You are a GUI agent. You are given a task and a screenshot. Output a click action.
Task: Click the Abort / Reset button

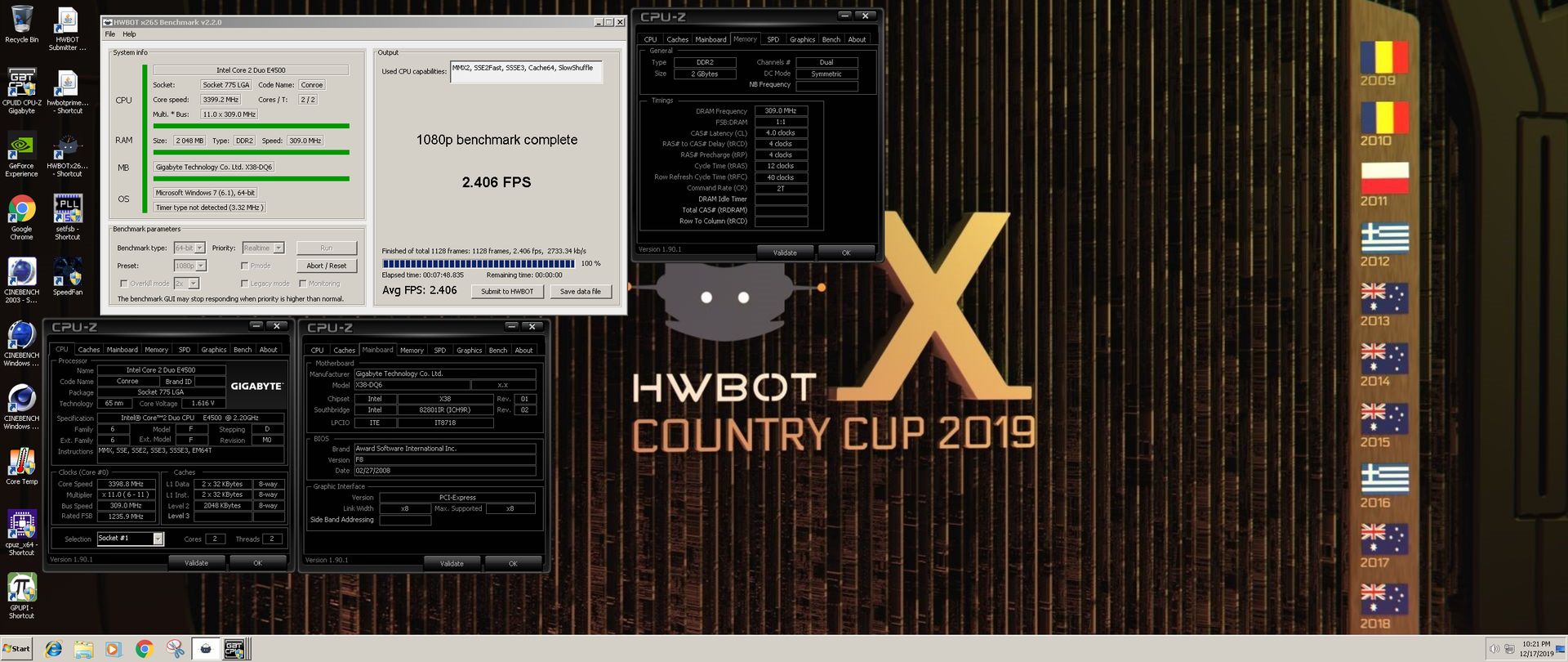[x=327, y=266]
